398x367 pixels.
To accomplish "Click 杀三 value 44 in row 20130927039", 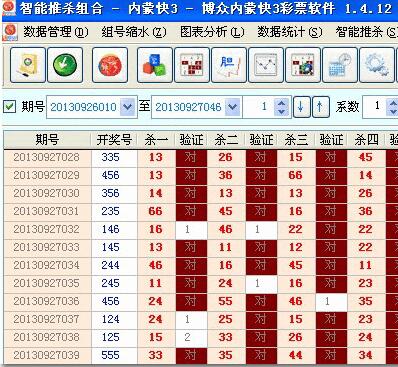I will tap(296, 355).
